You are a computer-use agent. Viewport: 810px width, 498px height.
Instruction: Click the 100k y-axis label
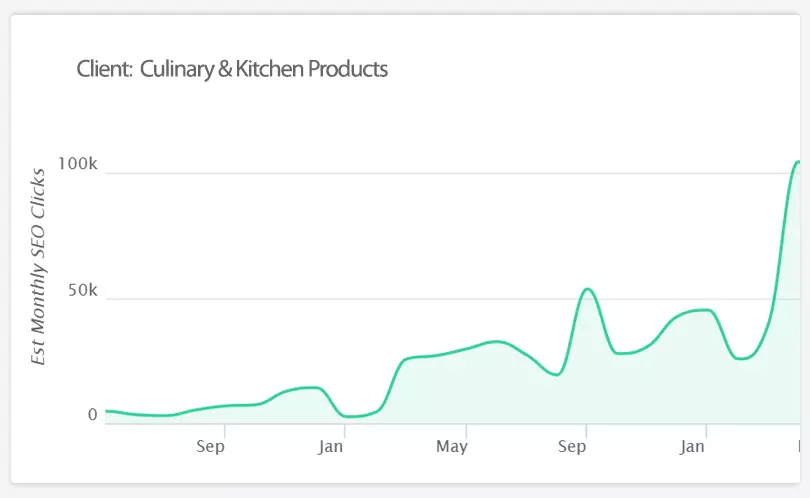point(77,165)
